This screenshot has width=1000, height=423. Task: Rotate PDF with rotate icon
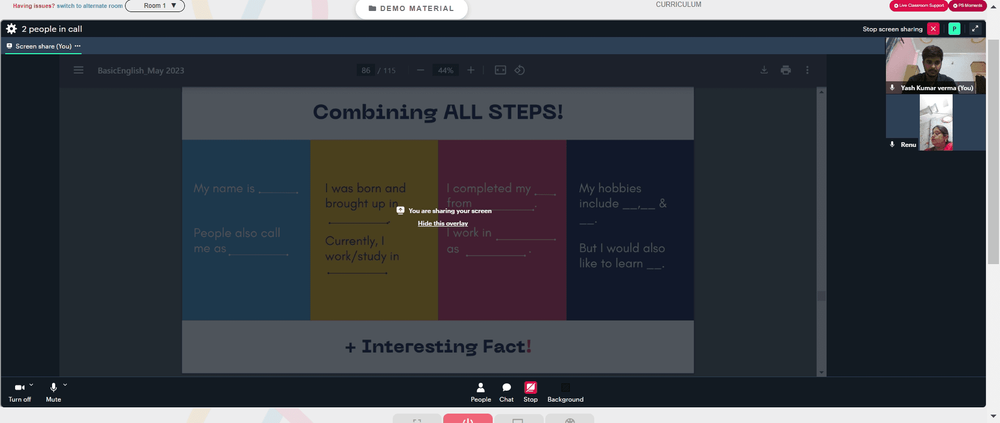tap(520, 70)
